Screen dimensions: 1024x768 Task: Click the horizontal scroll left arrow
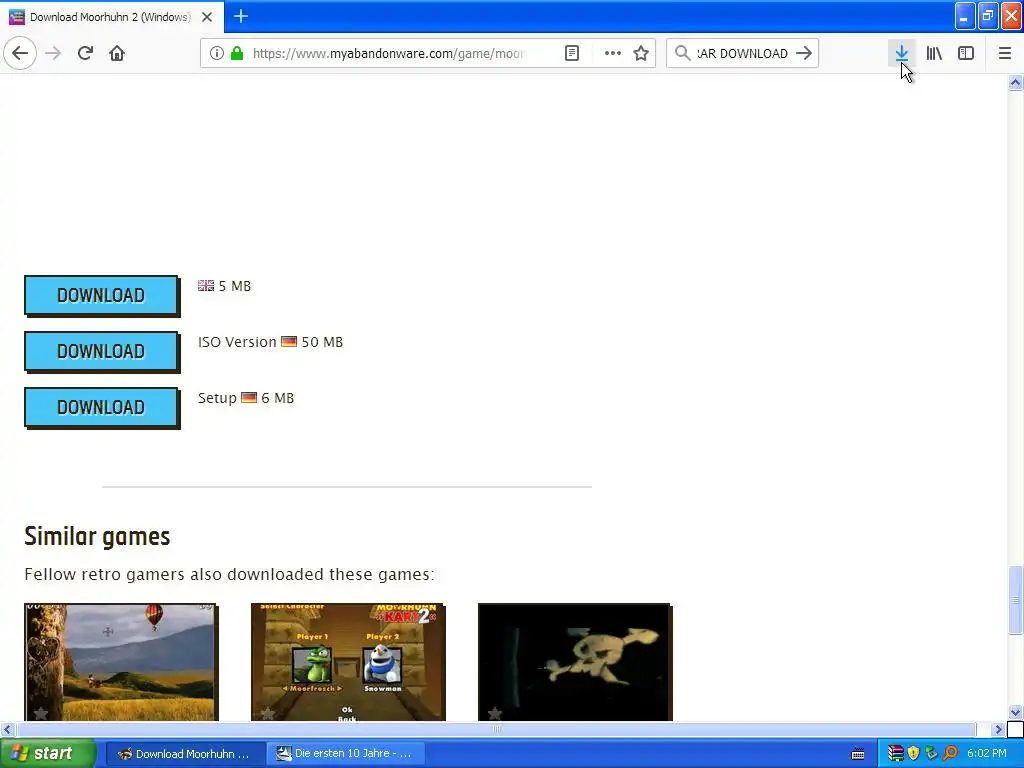pyautogui.click(x=7, y=729)
